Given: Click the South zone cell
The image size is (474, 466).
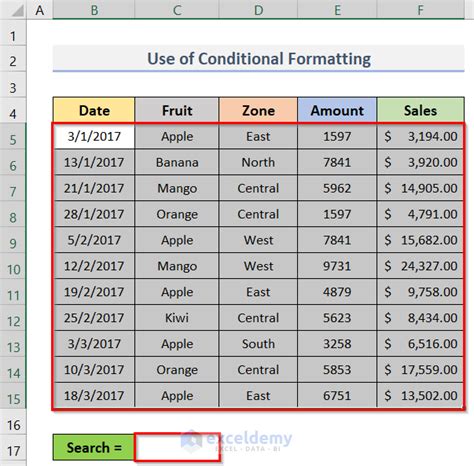Looking at the screenshot, I should click(x=258, y=344).
